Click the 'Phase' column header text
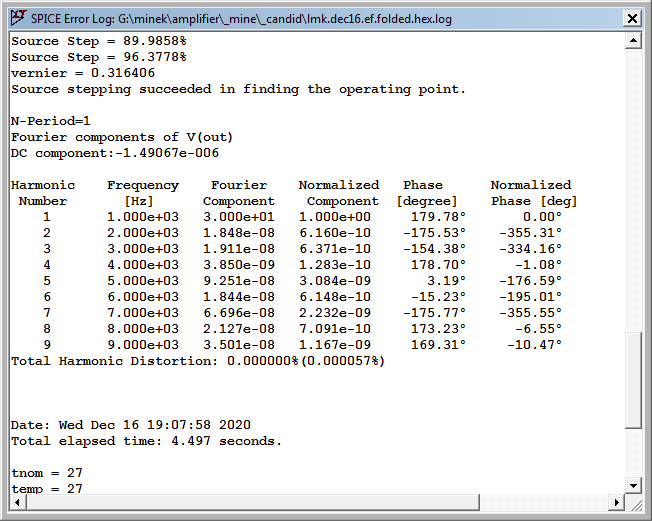 point(423,185)
